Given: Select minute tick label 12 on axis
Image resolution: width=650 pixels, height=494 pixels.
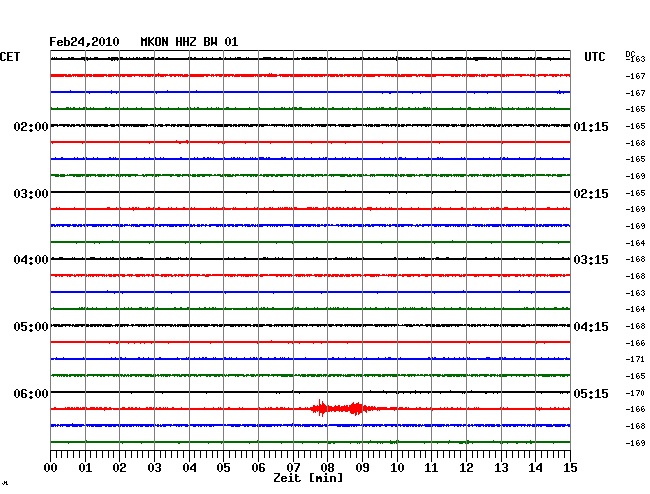Looking at the screenshot, I should (x=466, y=467).
